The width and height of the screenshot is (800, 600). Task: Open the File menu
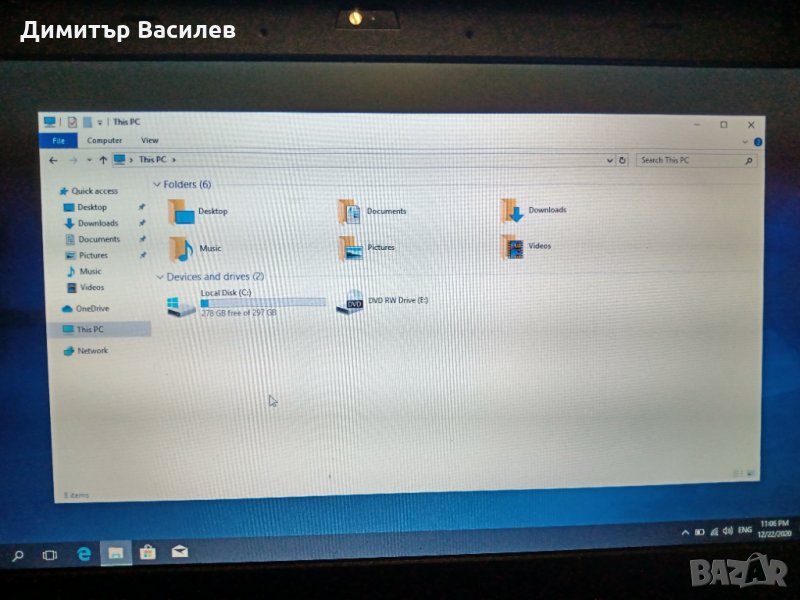point(59,141)
